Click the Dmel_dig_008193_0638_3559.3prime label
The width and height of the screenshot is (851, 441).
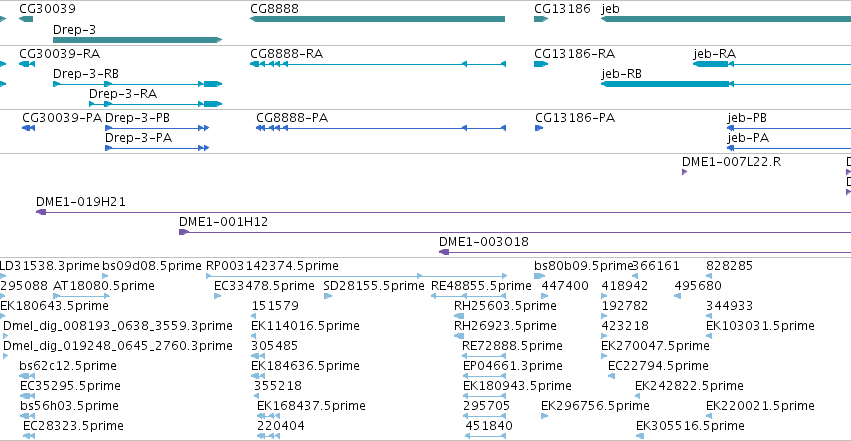(x=118, y=326)
